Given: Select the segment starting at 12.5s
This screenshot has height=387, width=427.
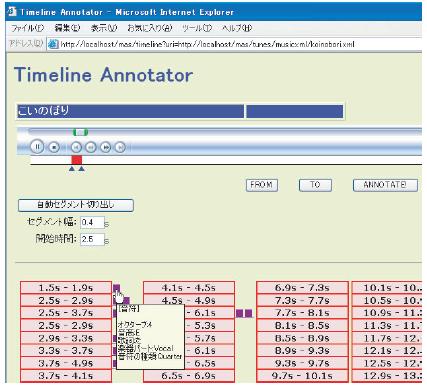Looking at the screenshot, I should click(x=387, y=363).
